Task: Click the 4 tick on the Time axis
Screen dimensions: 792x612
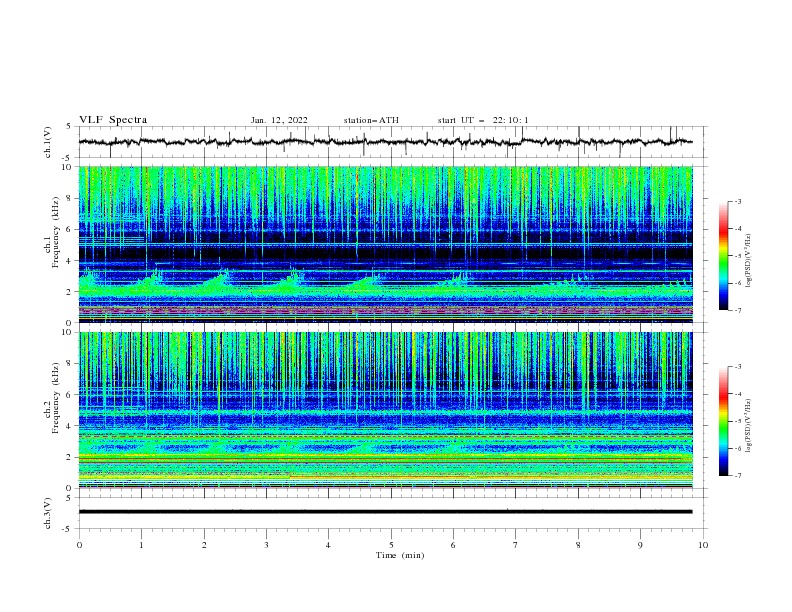Action: tap(328, 545)
